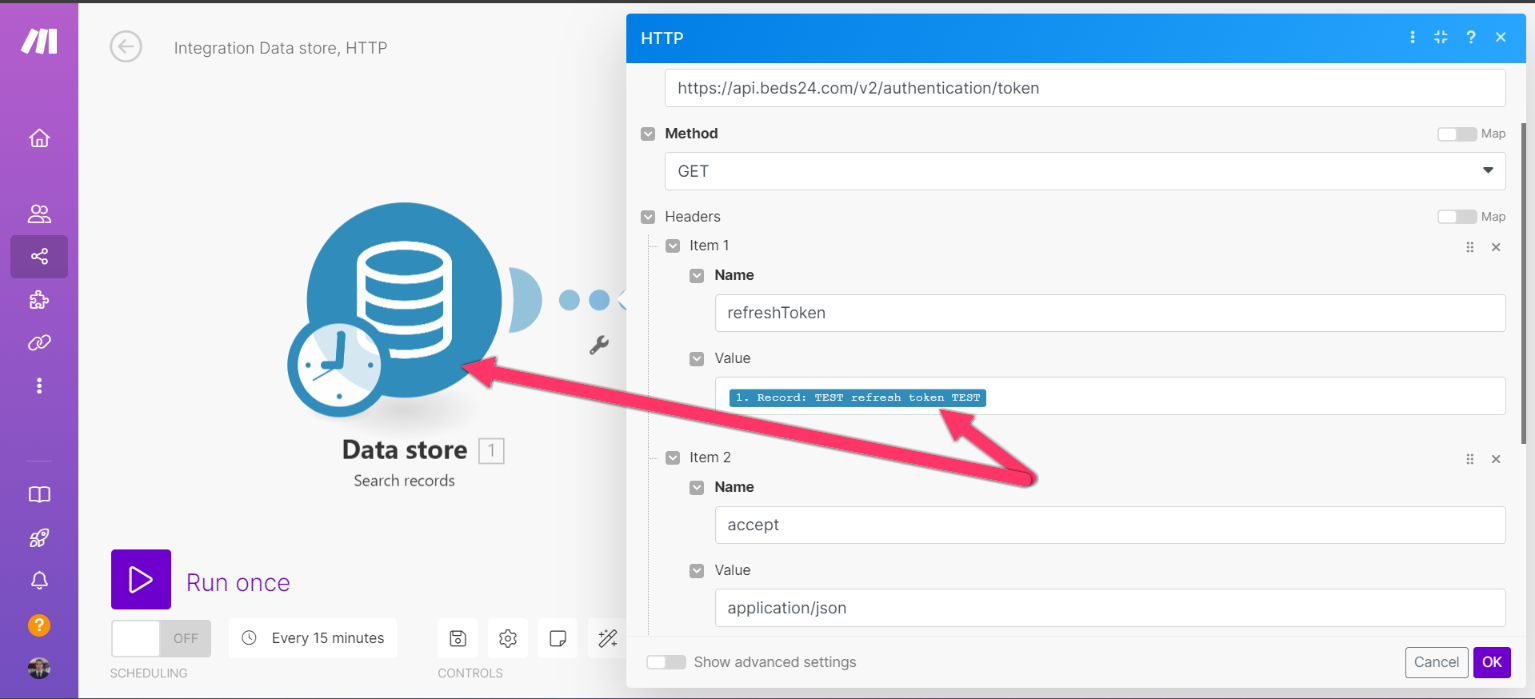Open Every 15 minutes schedule setting
Viewport: 1535px width, 699px height.
313,638
